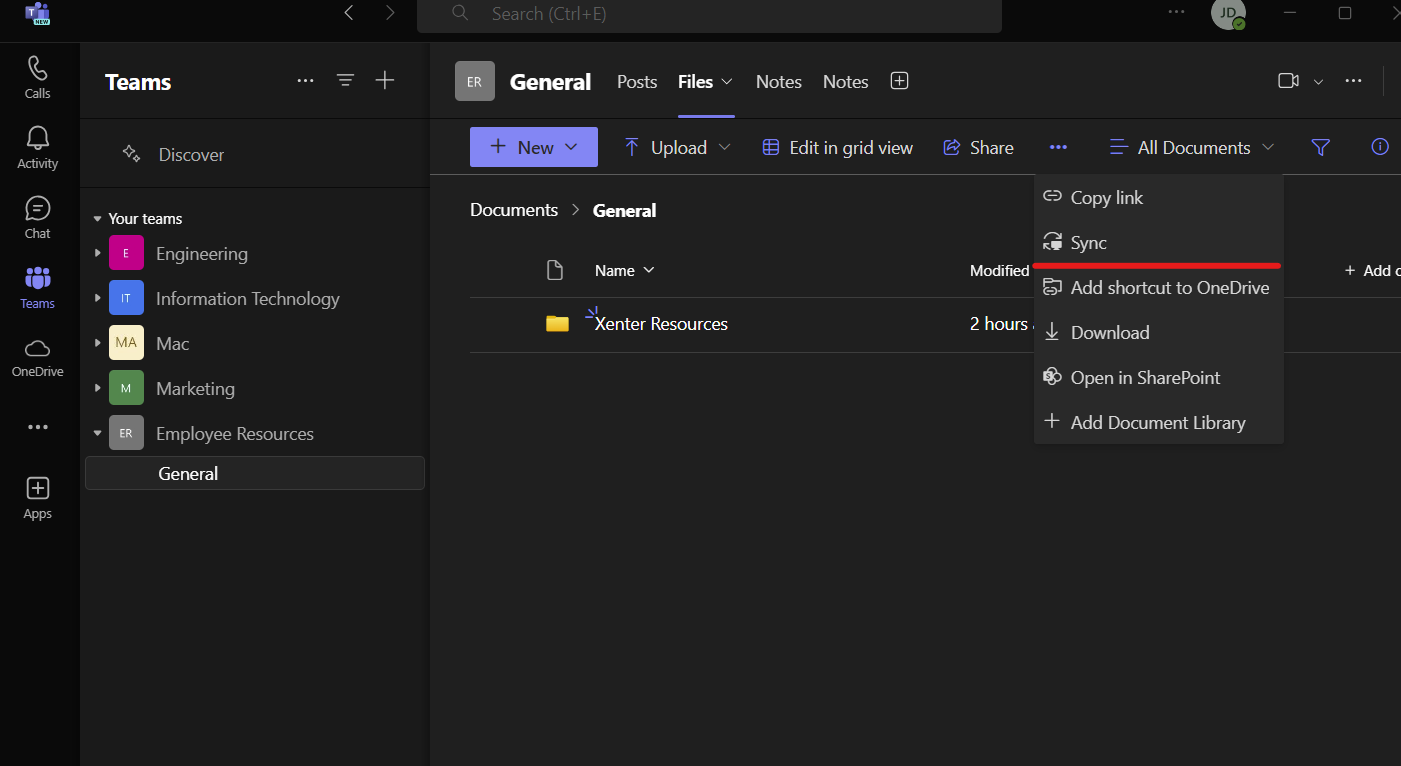Open the Apps store icon

click(x=37, y=497)
